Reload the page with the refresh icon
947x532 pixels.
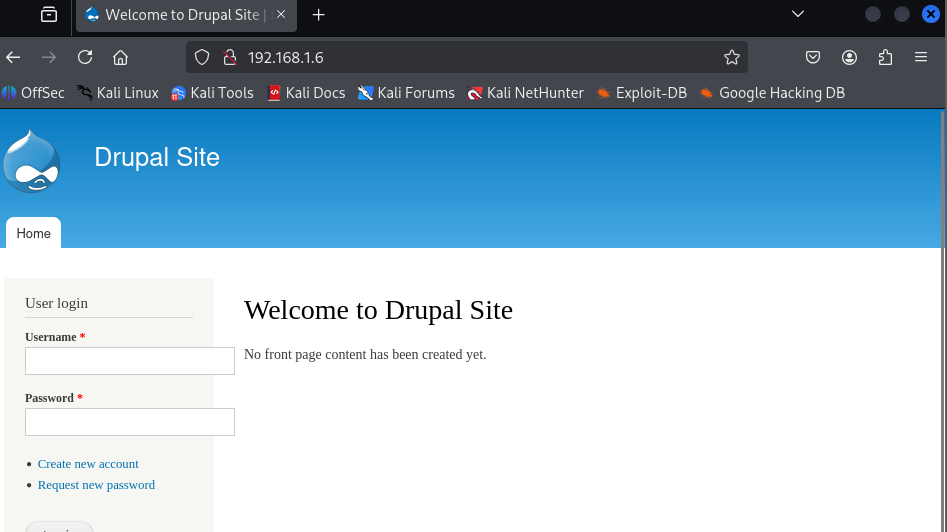click(x=85, y=57)
